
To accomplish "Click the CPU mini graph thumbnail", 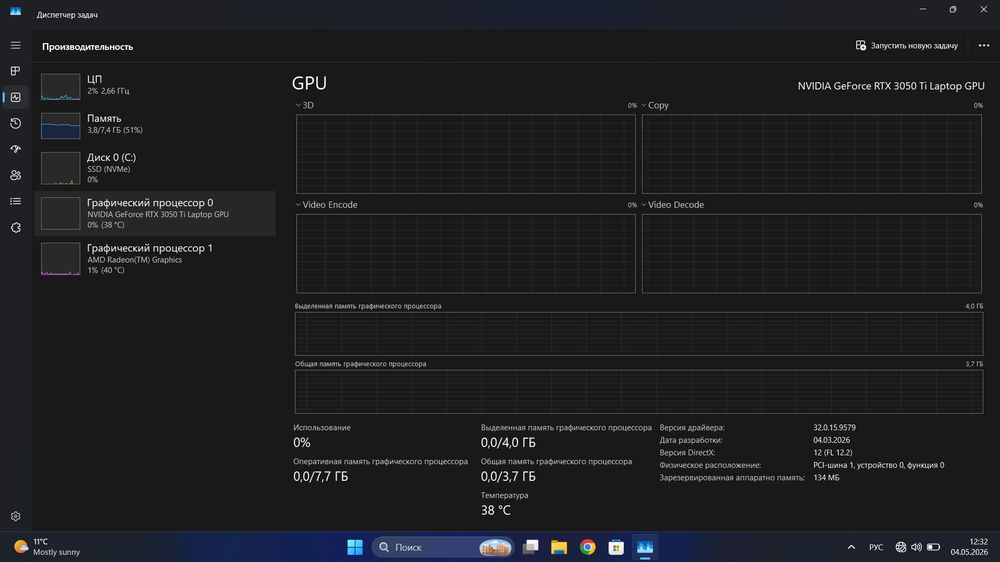I will point(61,87).
